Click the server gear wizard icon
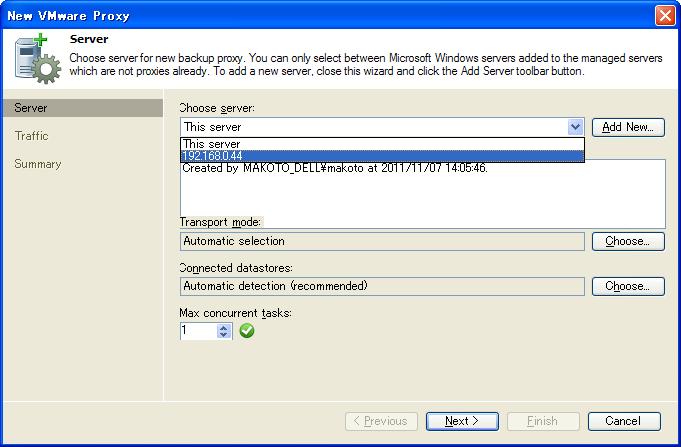The image size is (681, 447). [x=38, y=59]
